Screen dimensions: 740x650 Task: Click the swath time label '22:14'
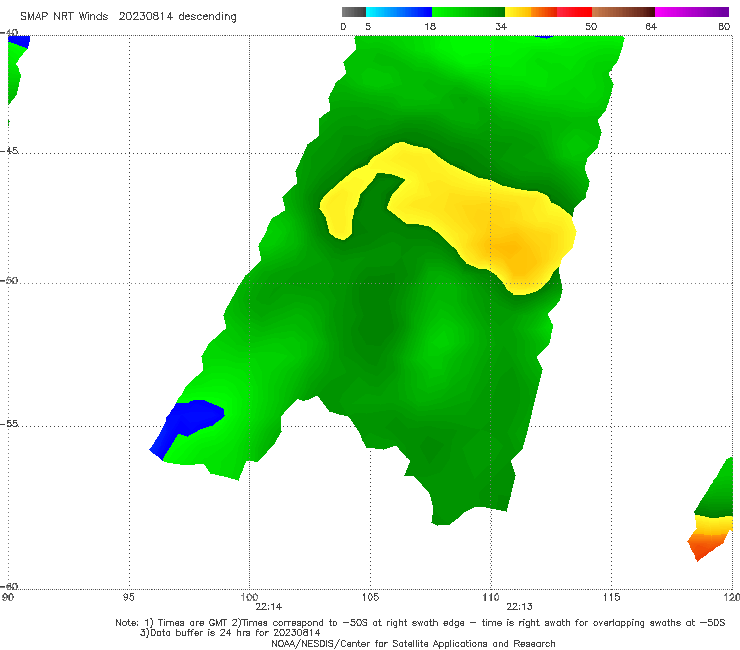click(269, 607)
